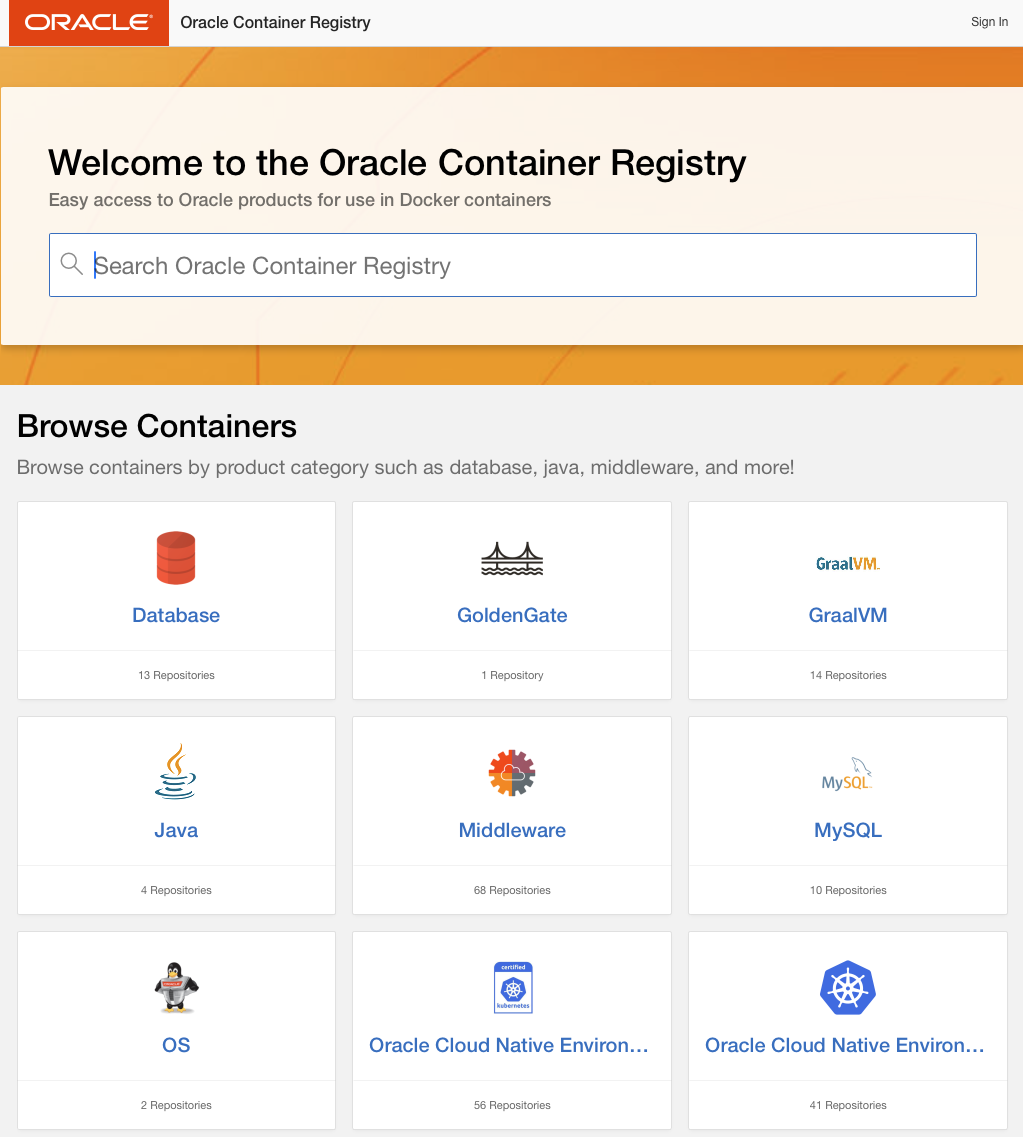
Task: Click the 'Browse containers by product category' description
Action: (x=405, y=467)
